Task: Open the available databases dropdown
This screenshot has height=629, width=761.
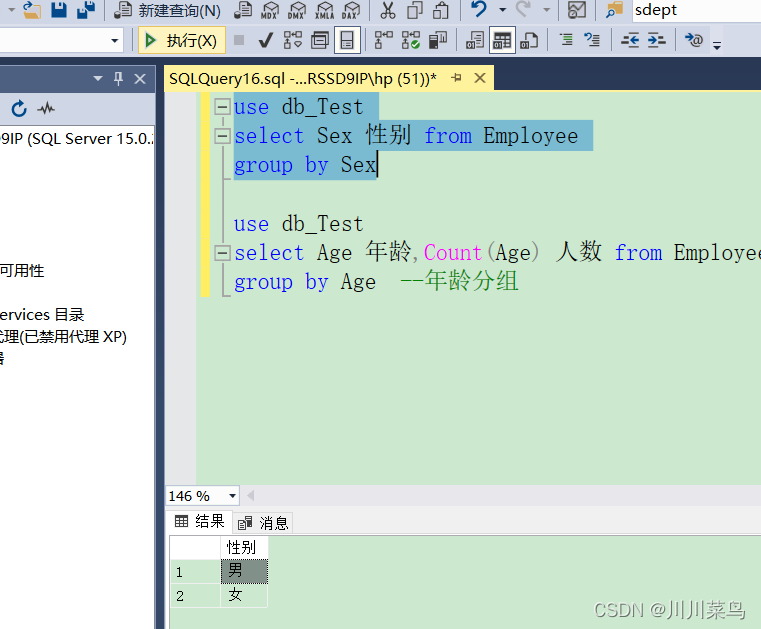Action: pyautogui.click(x=115, y=40)
